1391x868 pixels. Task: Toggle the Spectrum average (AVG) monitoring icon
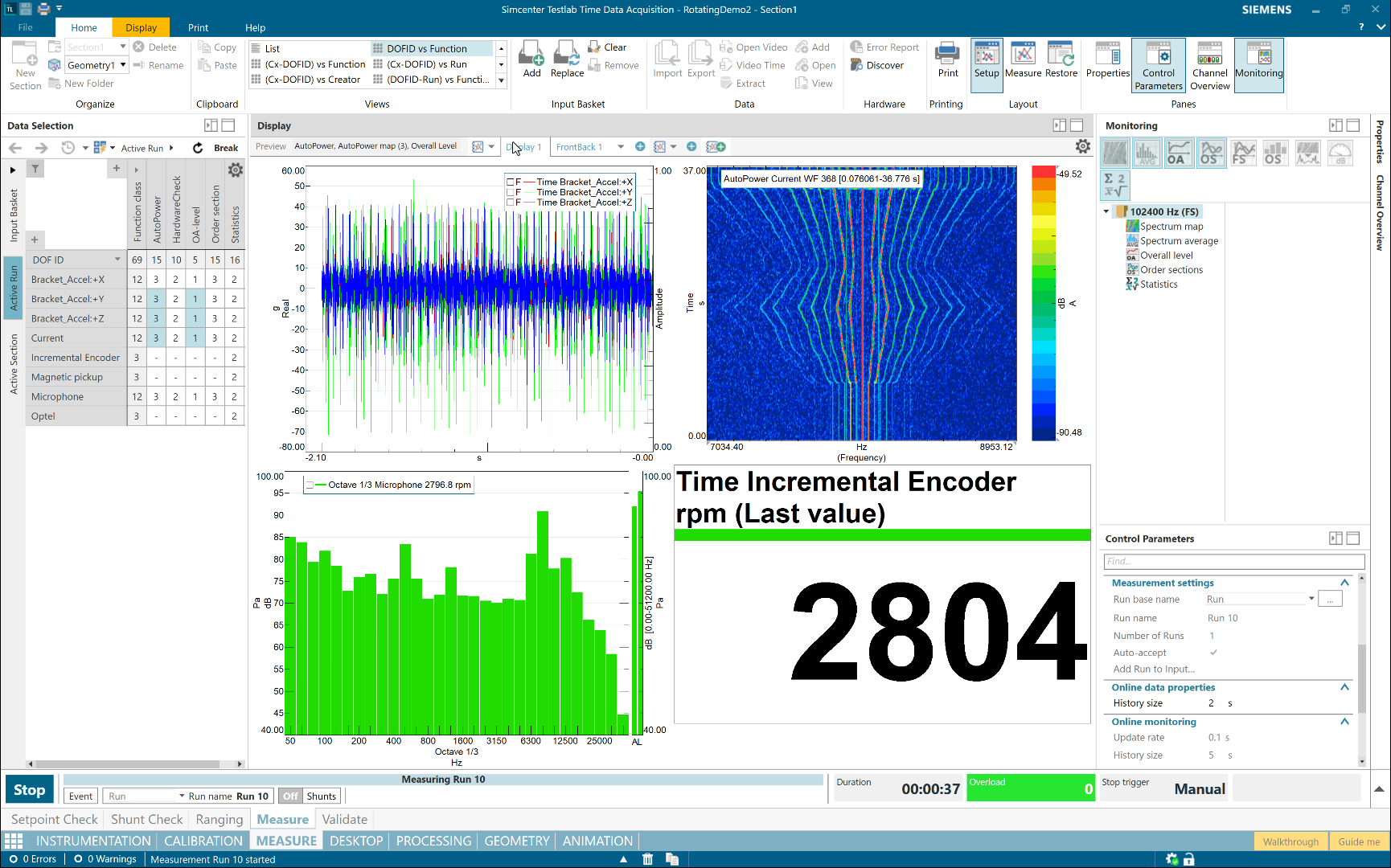pos(1147,153)
